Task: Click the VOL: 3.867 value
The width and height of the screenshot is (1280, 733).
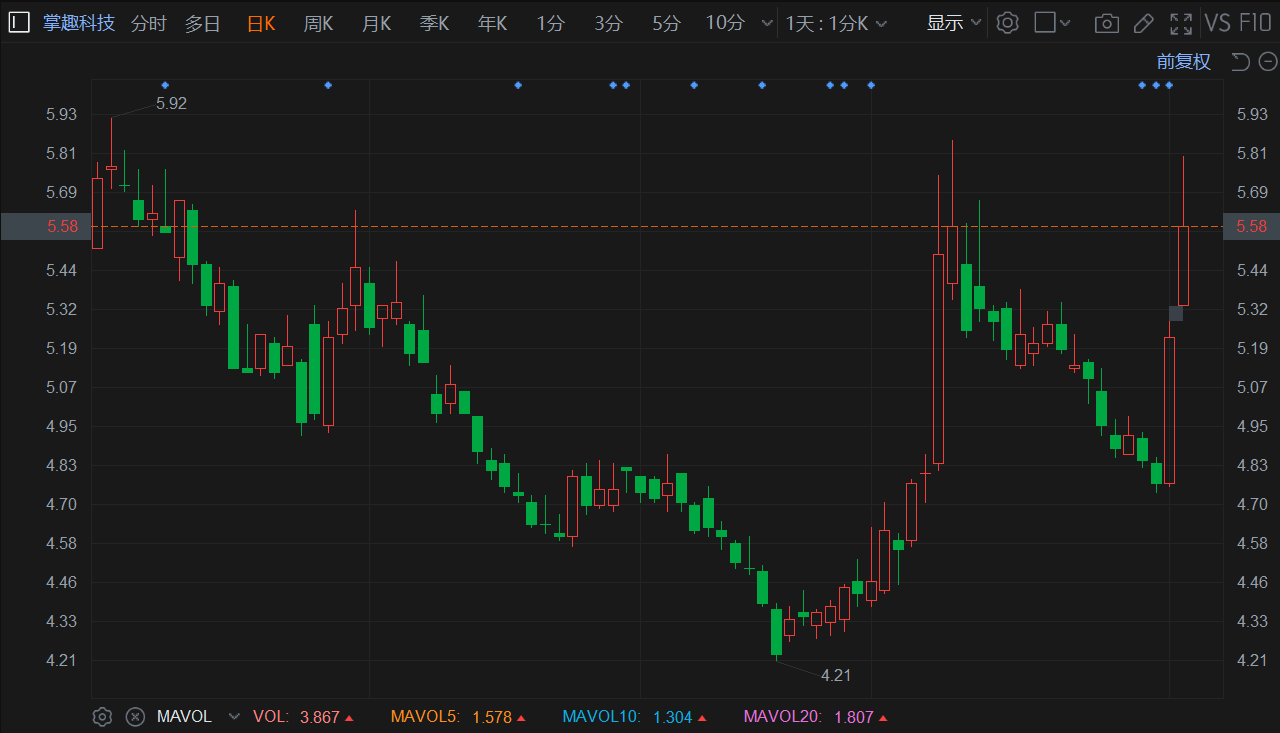Action: [303, 717]
